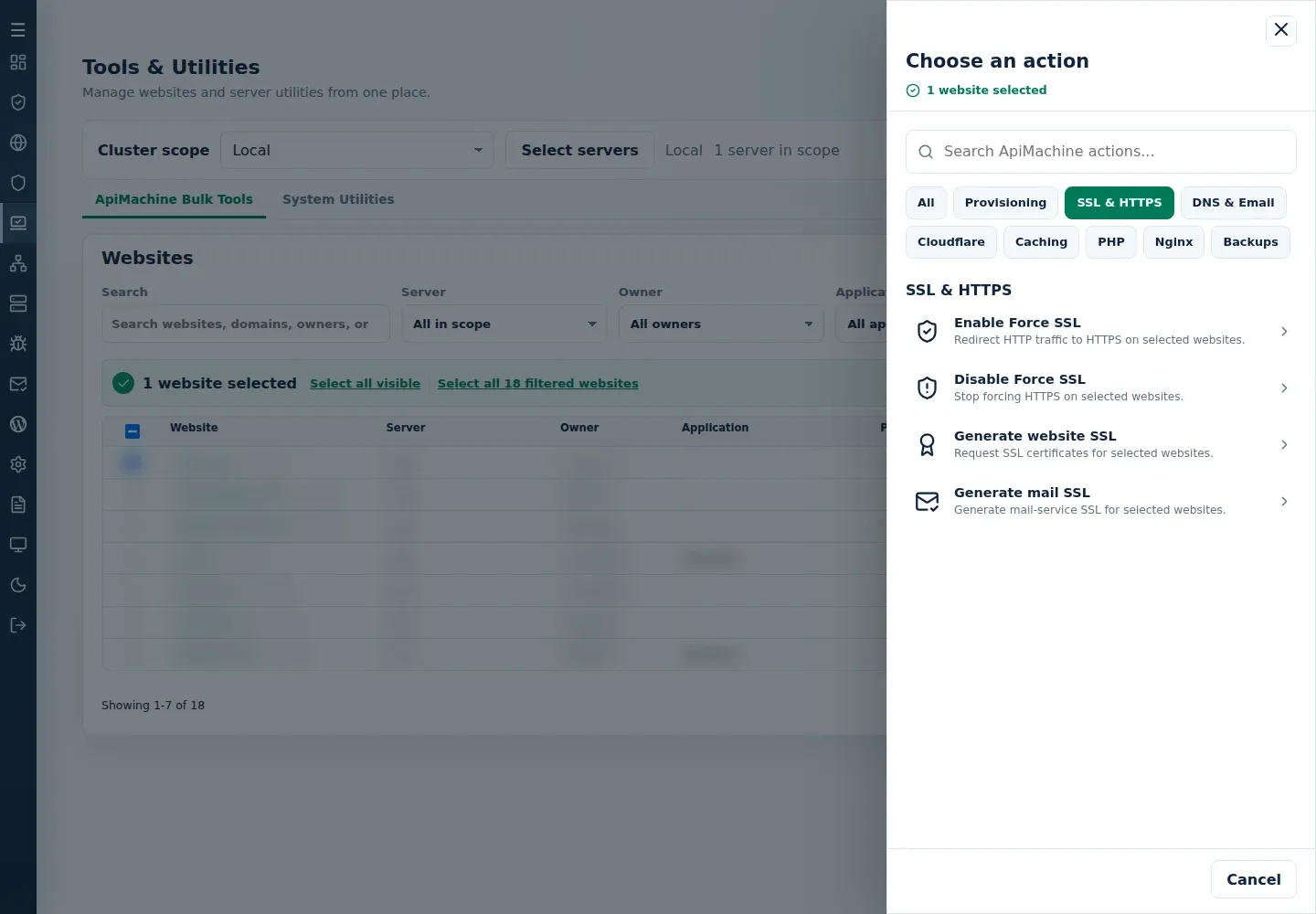Filter actions by the Provisioning category

pyautogui.click(x=1005, y=203)
